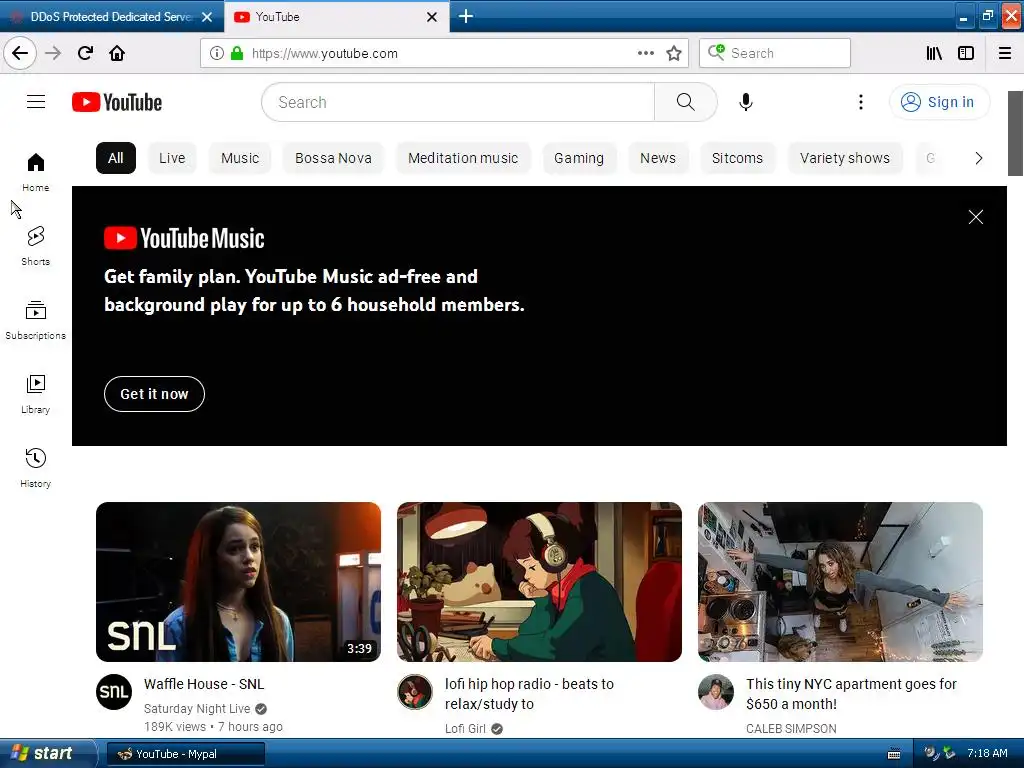Click the browser toolbar Search box
Viewport: 1024px width, 768px height.
click(775, 53)
